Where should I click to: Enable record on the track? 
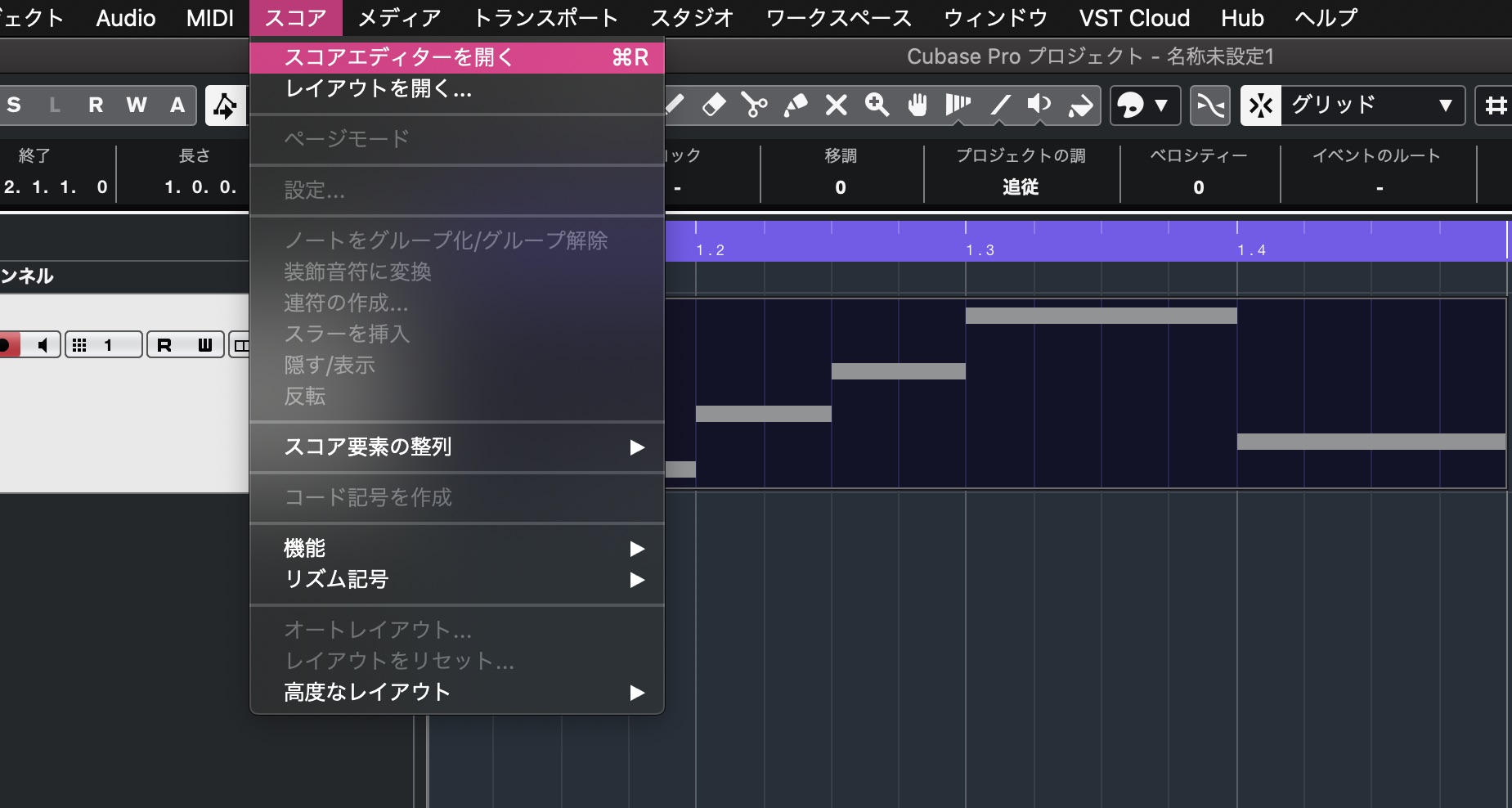[x=8, y=345]
